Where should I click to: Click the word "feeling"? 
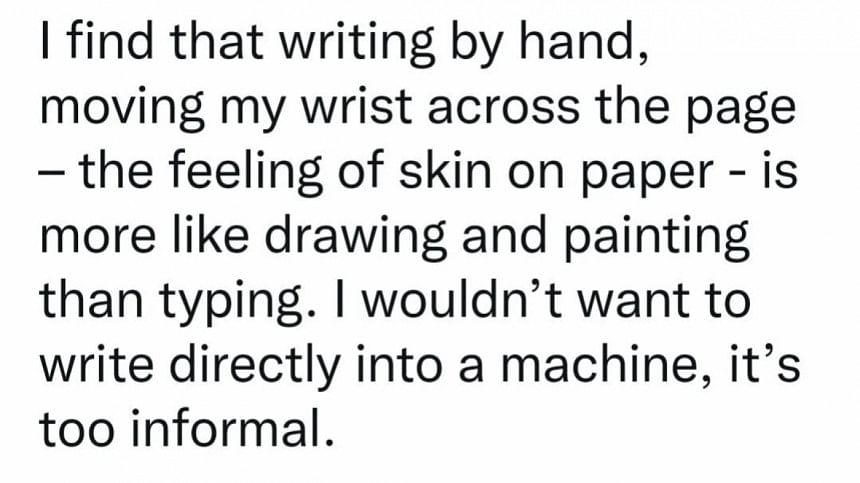click(245, 173)
